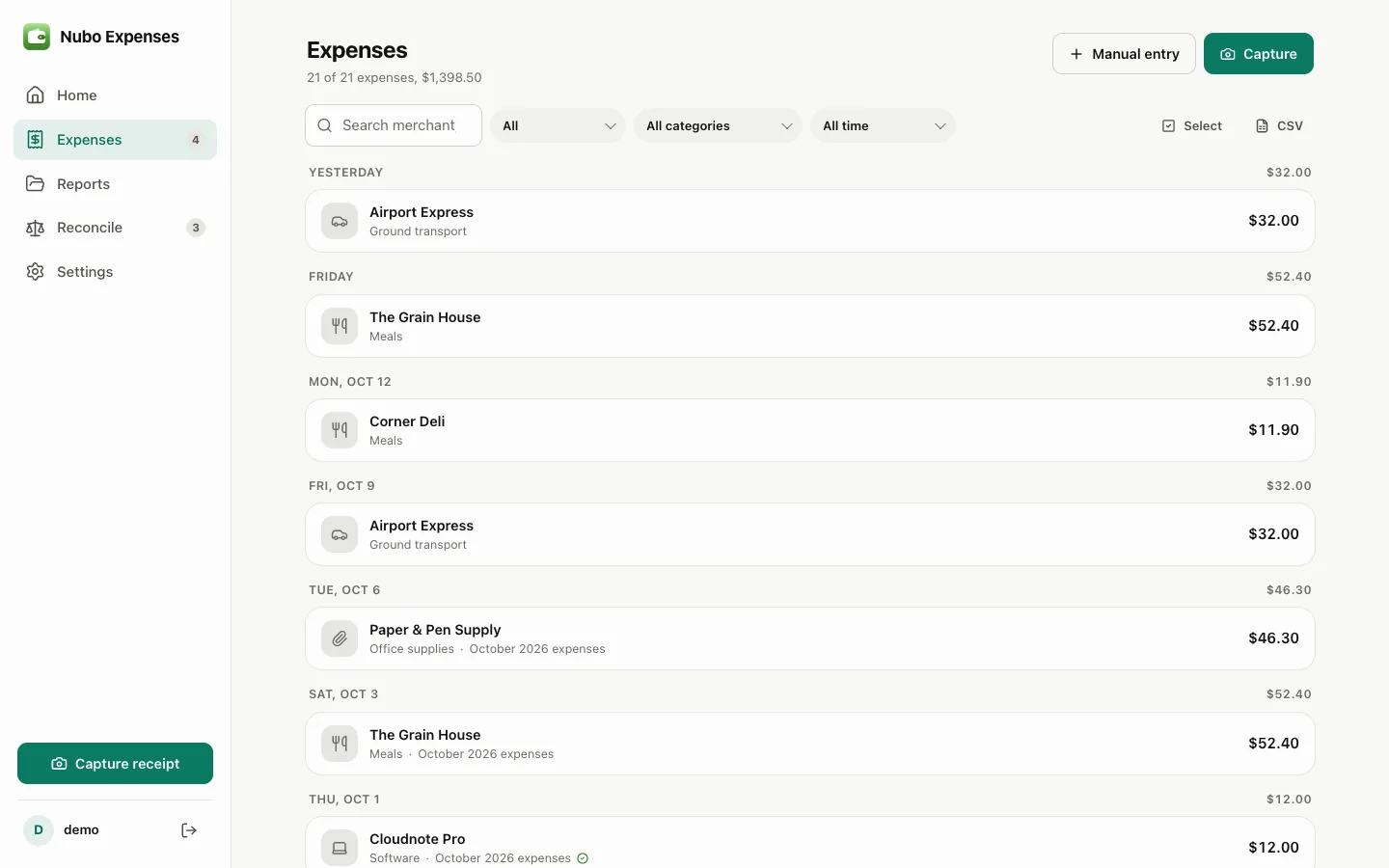Image resolution: width=1389 pixels, height=868 pixels.
Task: Open the Paper & Pen Supply expense
Action: pos(810,638)
